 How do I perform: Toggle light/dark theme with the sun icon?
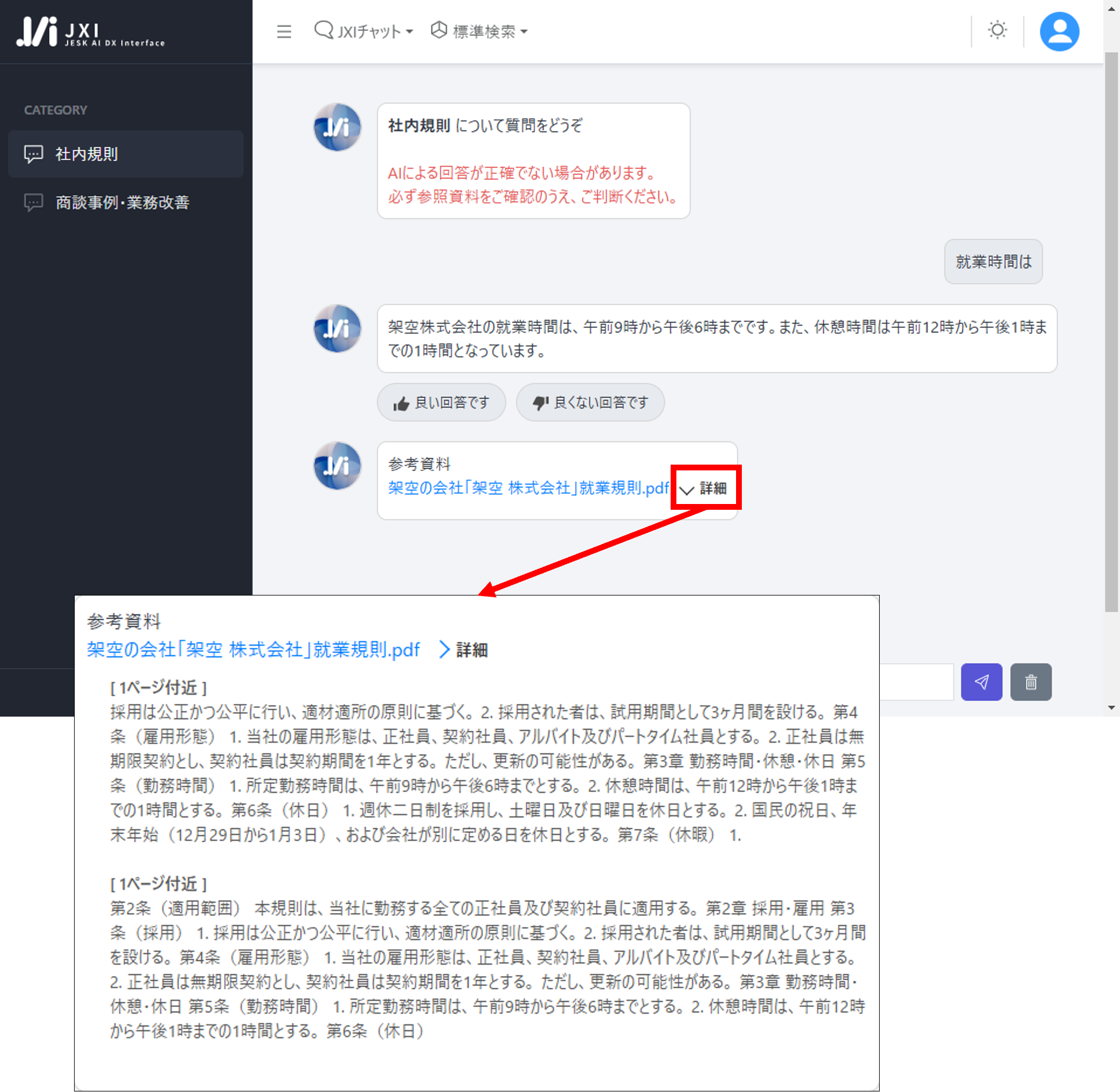[x=997, y=30]
